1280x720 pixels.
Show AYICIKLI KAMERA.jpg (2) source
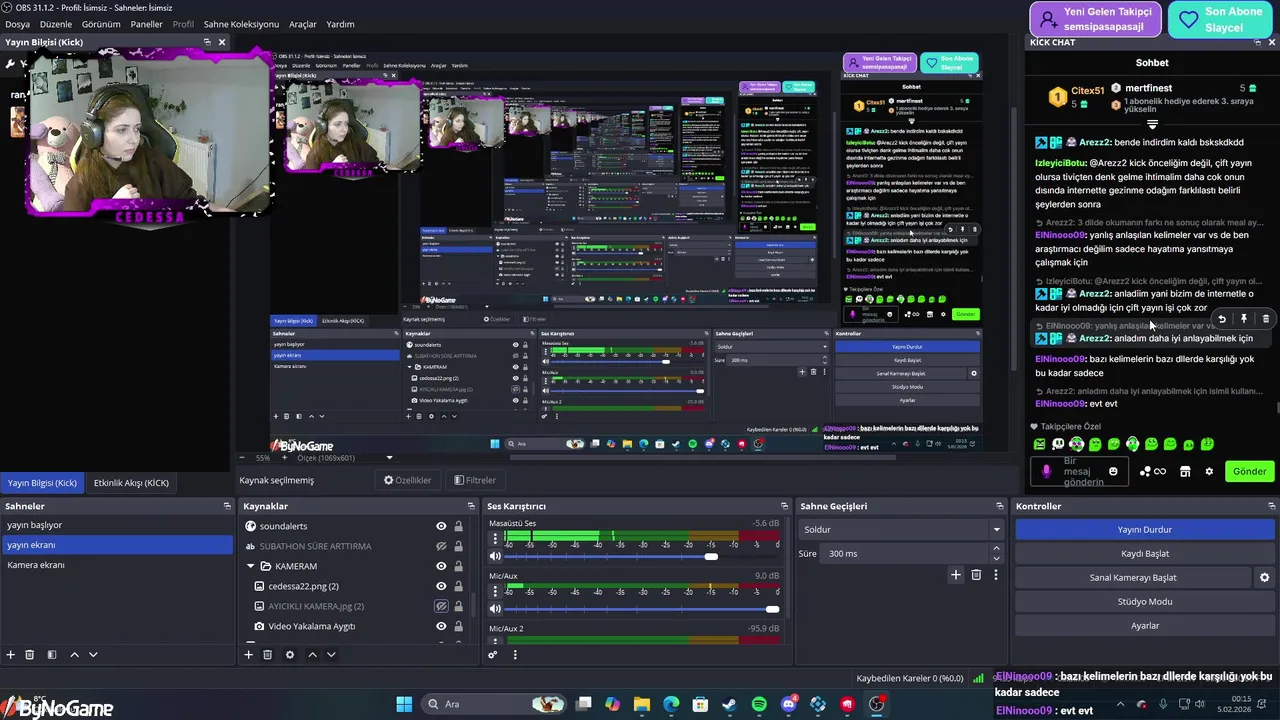(x=441, y=606)
